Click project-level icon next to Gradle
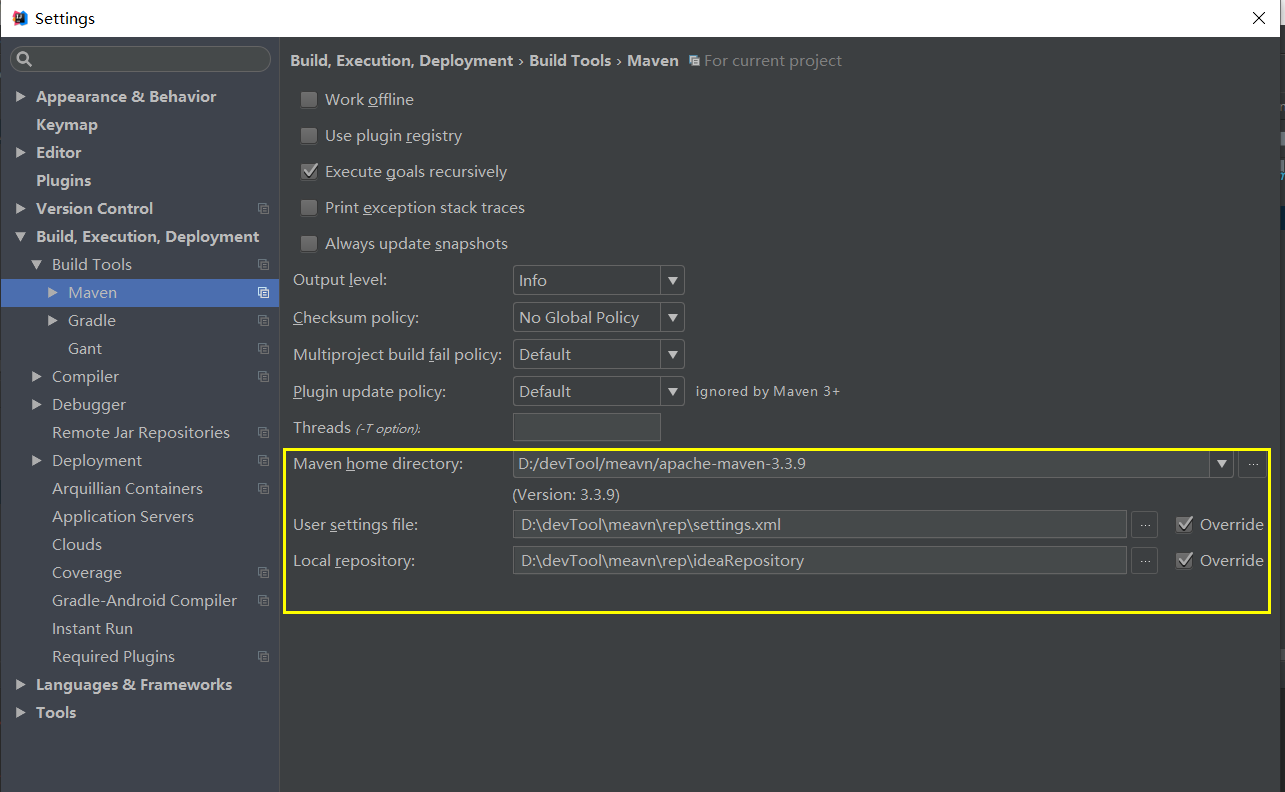 [263, 321]
